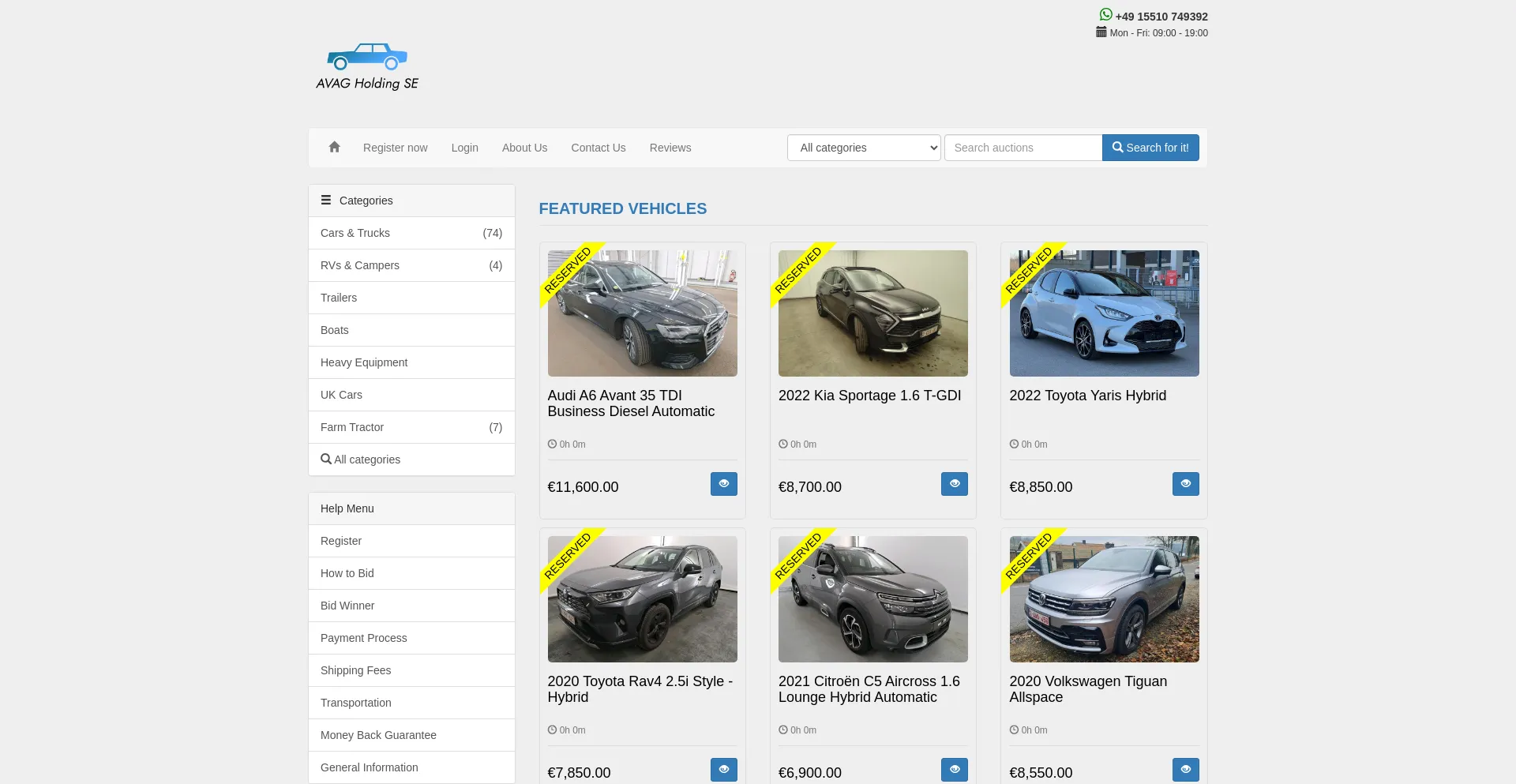Open title 2020 Volkswagen Tiguan Allspace

point(1088,689)
